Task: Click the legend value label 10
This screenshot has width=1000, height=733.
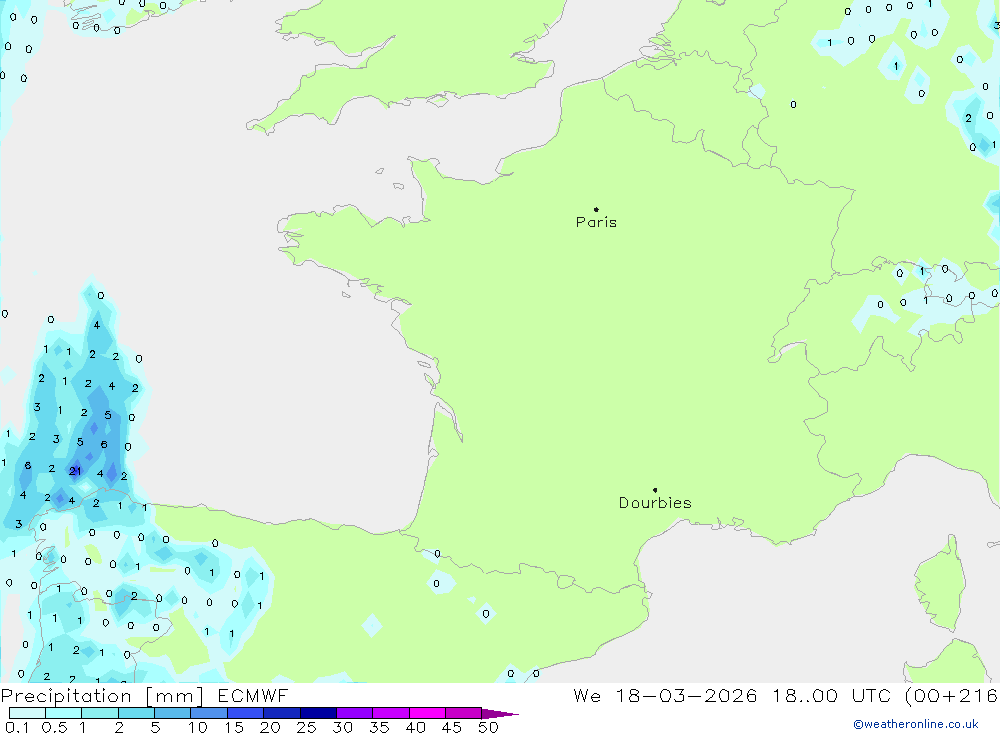Action: [x=198, y=727]
